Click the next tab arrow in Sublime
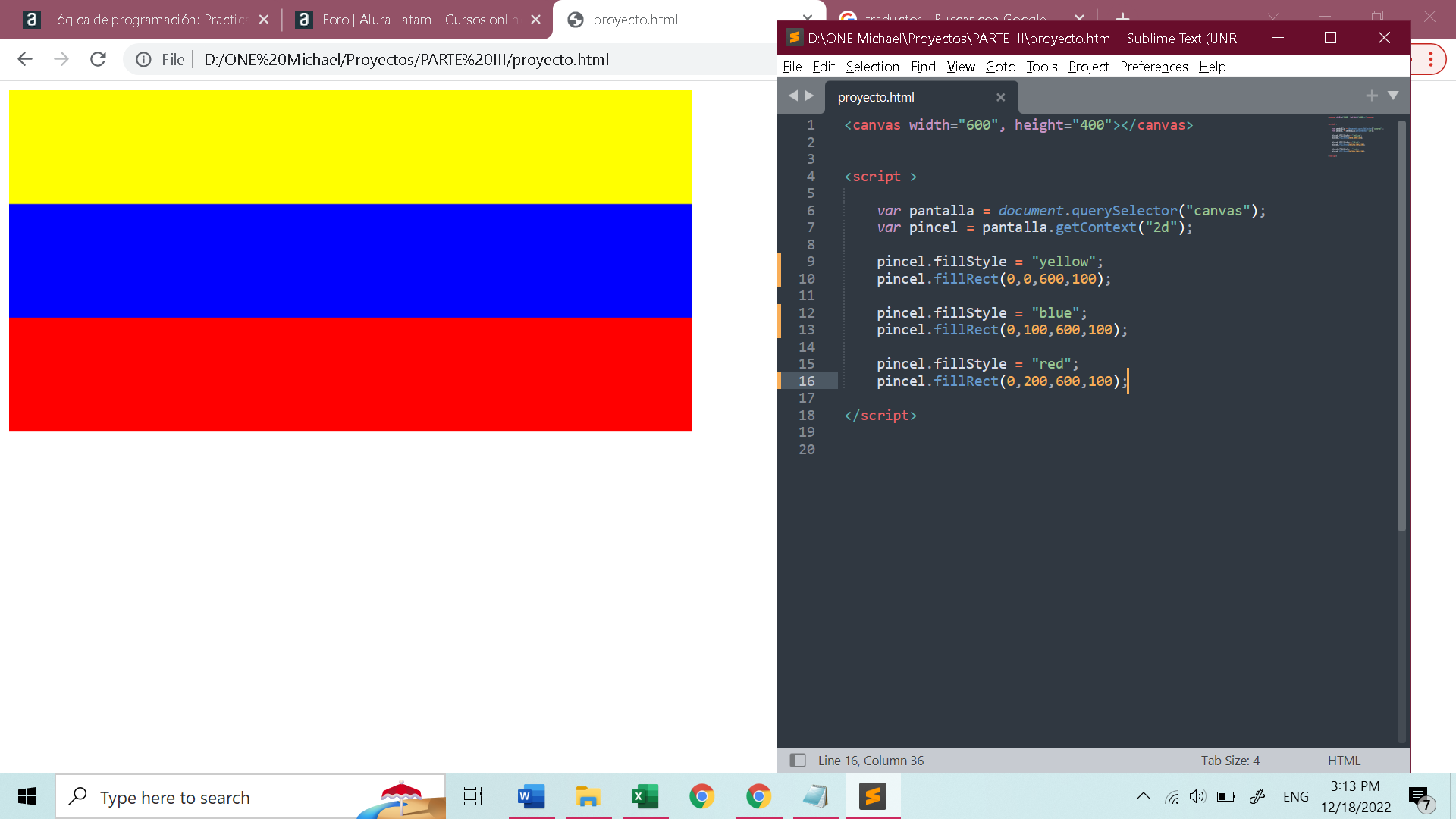Screen dimensions: 1456x819 tap(809, 96)
